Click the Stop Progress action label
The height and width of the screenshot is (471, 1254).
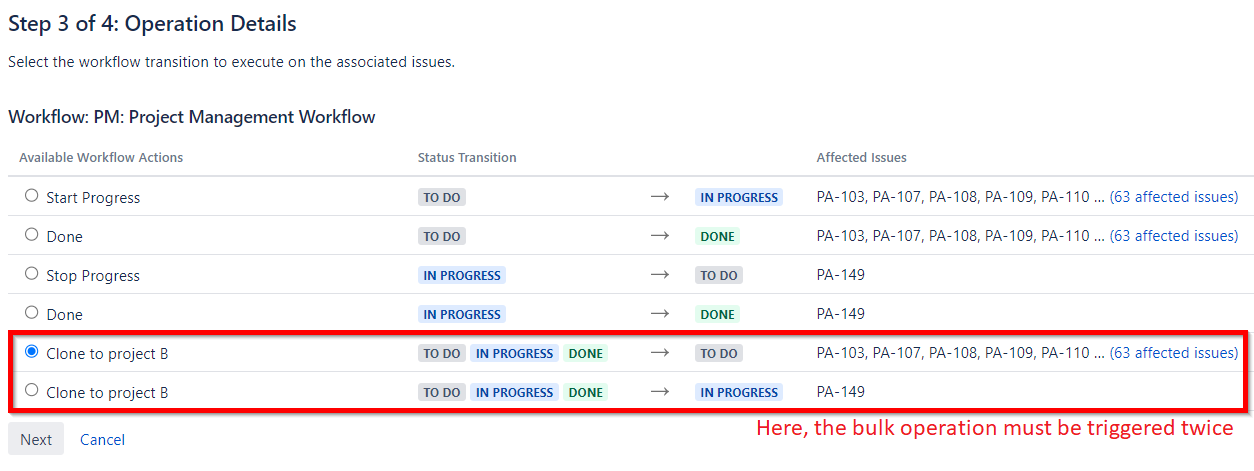tap(93, 276)
